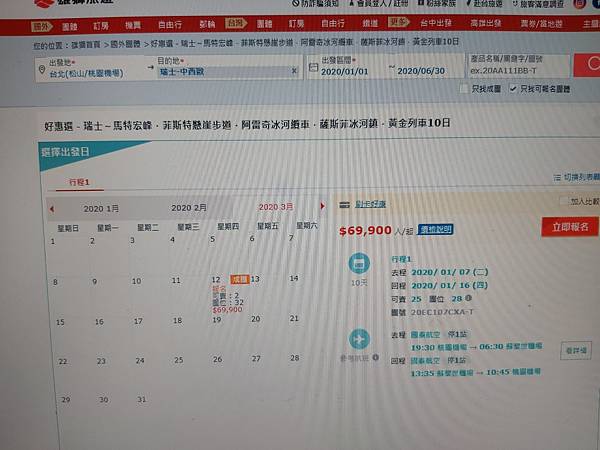Click the credit card icon near 刷卡好康
This screenshot has height=450, width=600.
(344, 205)
